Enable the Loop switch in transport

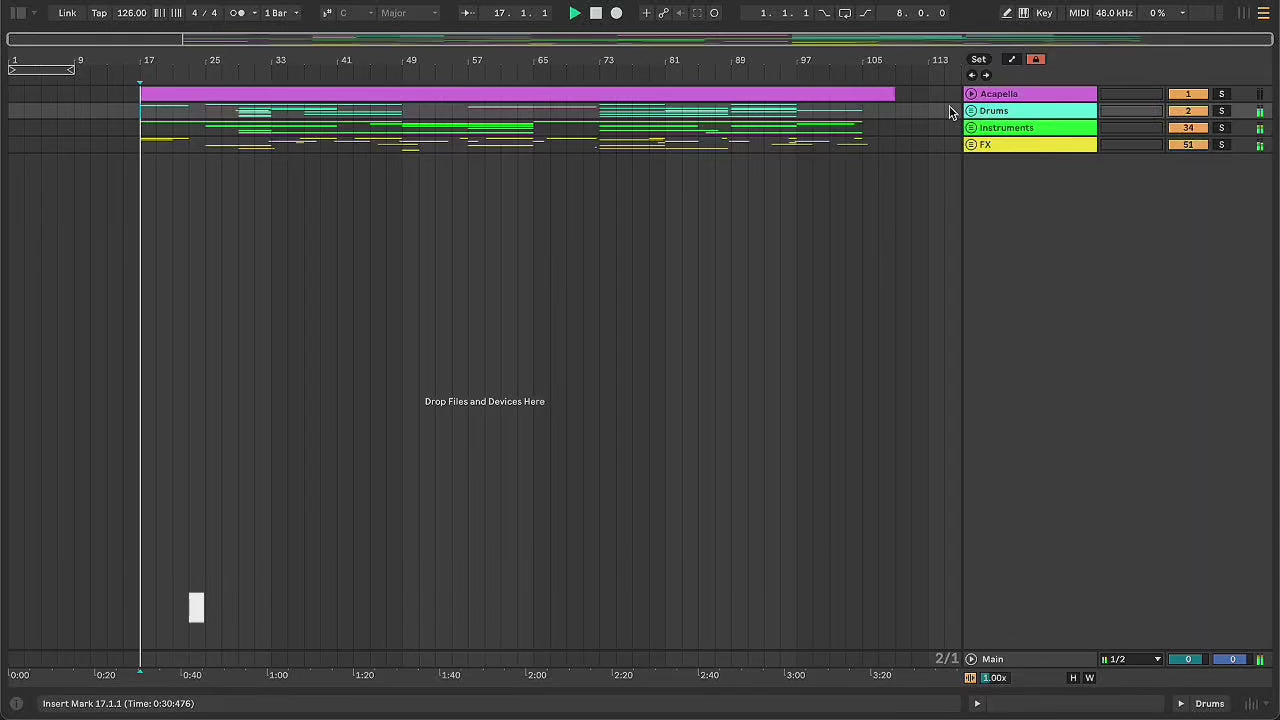pyautogui.click(x=844, y=13)
